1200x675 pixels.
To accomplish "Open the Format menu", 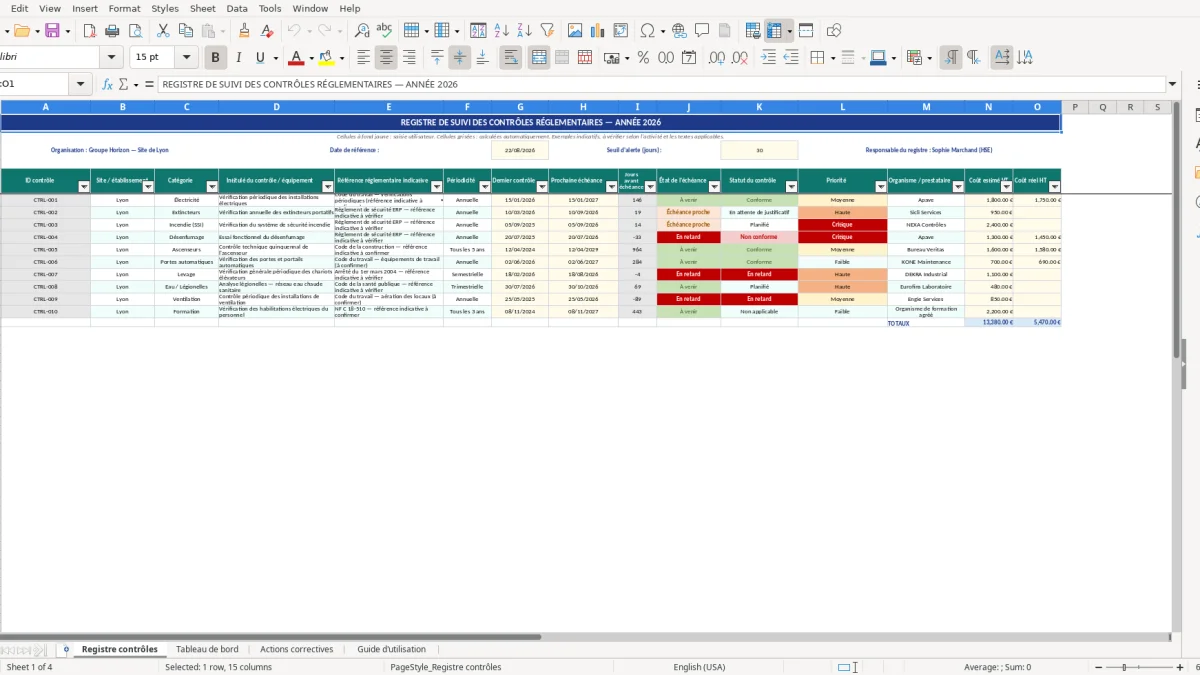I will [x=124, y=8].
